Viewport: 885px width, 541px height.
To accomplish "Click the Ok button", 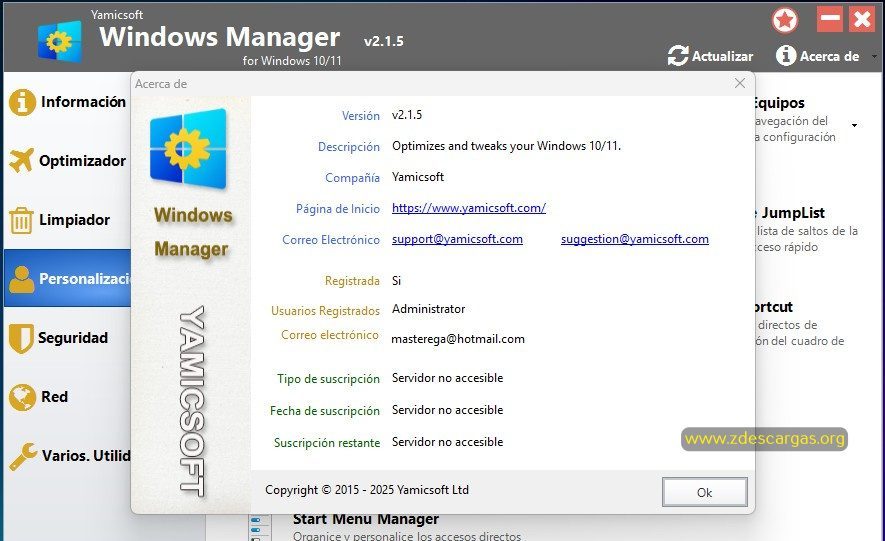I will tap(704, 492).
